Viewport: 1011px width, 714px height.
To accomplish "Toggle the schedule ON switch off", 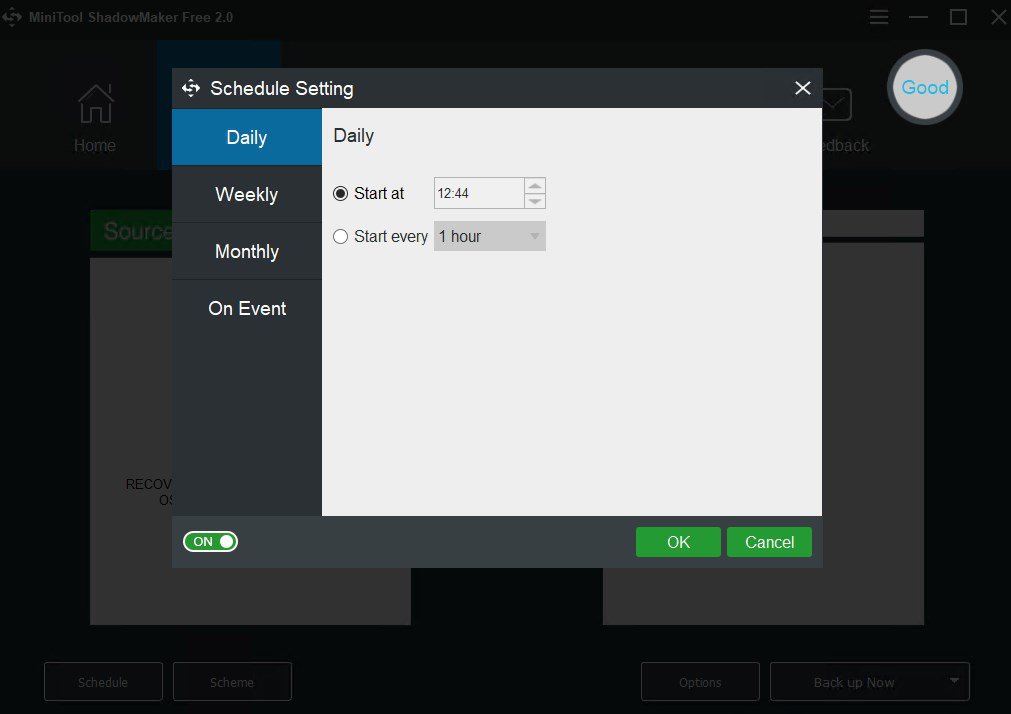I will (210, 542).
